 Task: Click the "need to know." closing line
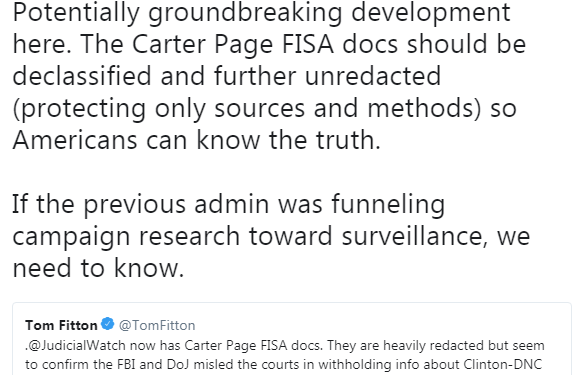98,268
